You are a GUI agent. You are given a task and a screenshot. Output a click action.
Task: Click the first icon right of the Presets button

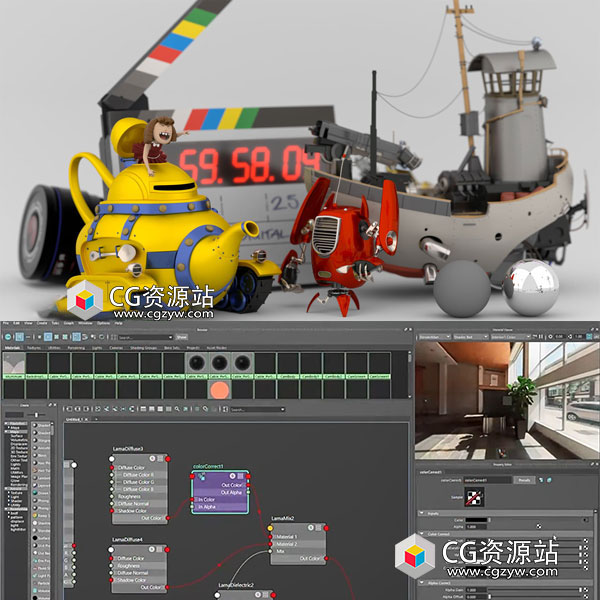[541, 480]
